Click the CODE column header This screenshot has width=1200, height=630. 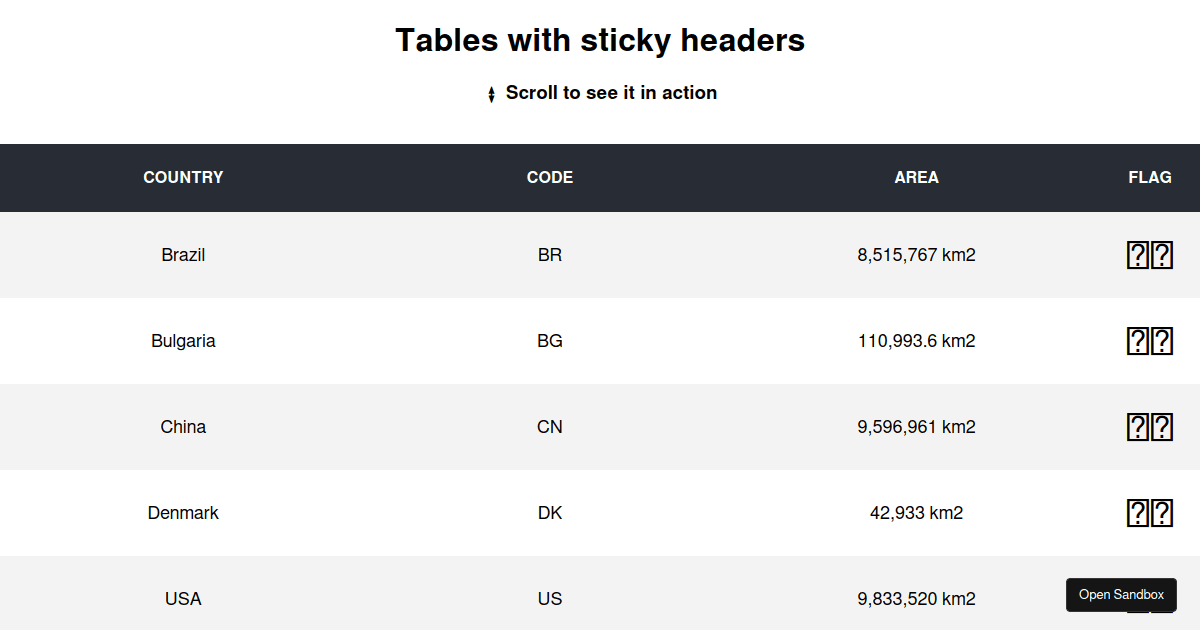pos(549,177)
